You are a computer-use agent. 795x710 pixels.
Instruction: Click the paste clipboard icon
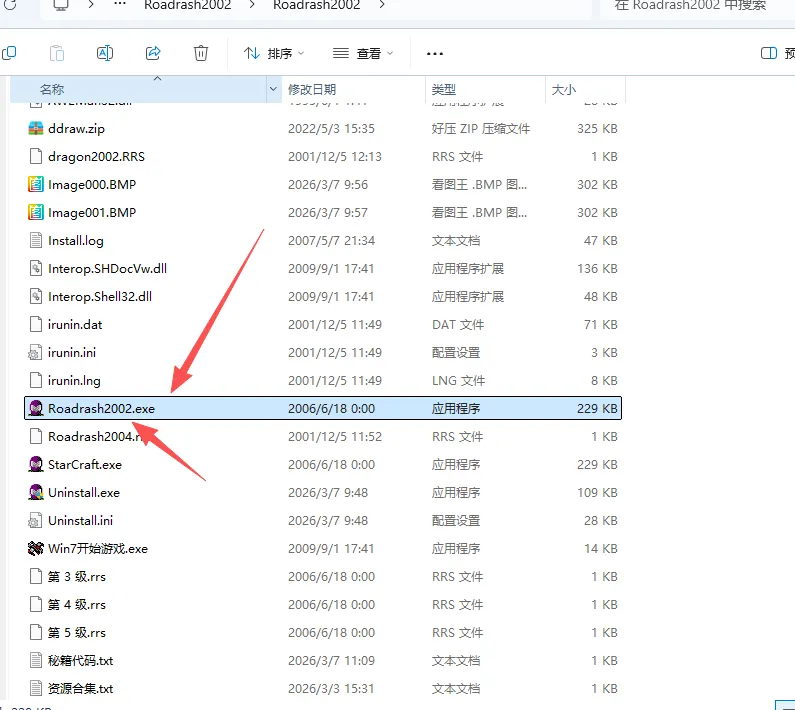(57, 53)
